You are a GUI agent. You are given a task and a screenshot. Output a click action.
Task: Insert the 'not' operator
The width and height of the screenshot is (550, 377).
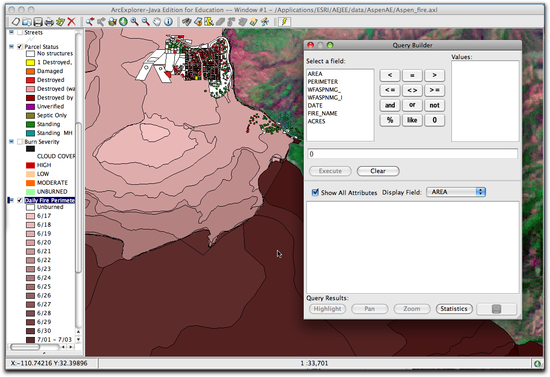pos(435,105)
